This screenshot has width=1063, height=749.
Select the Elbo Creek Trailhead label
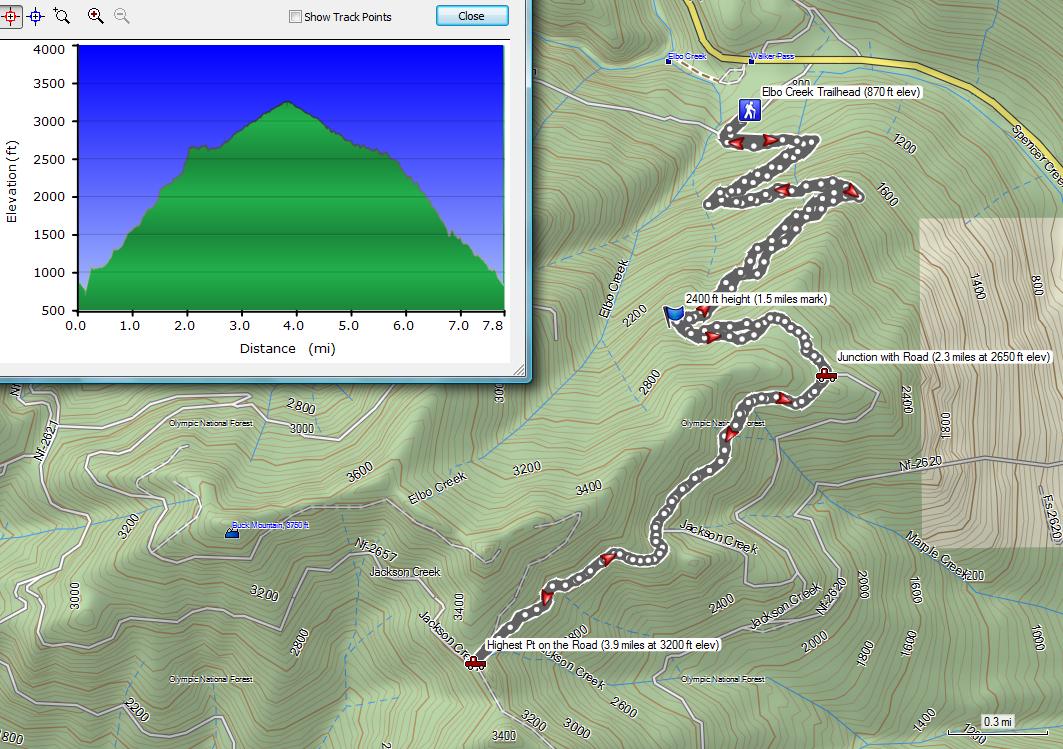[x=841, y=92]
